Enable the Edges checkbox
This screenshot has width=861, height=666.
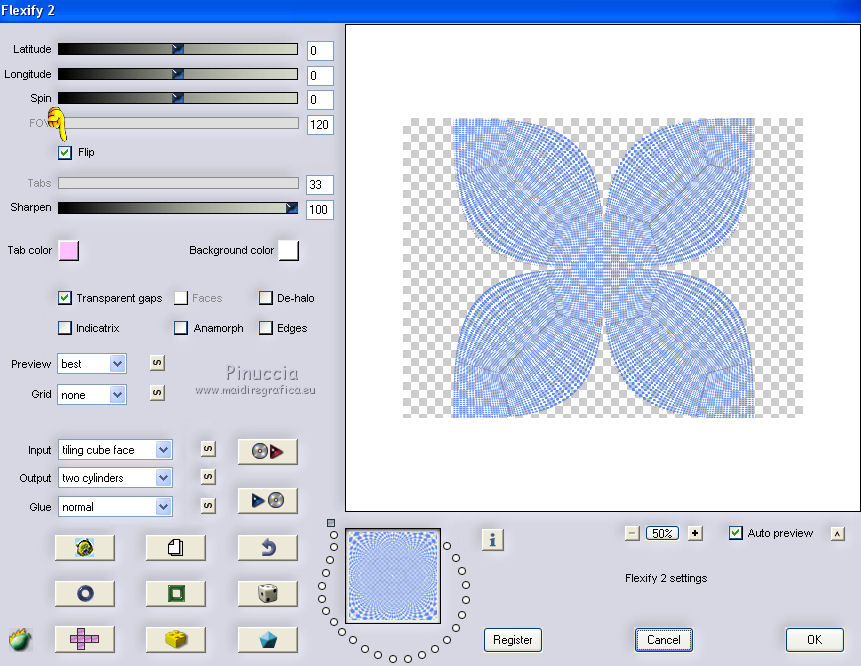266,328
